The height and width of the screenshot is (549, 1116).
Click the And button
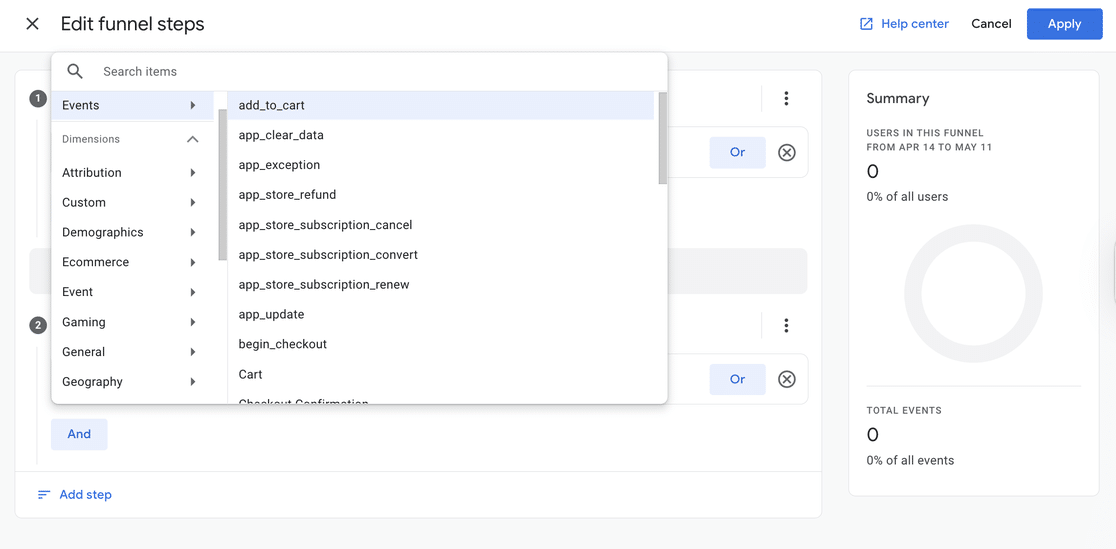79,434
